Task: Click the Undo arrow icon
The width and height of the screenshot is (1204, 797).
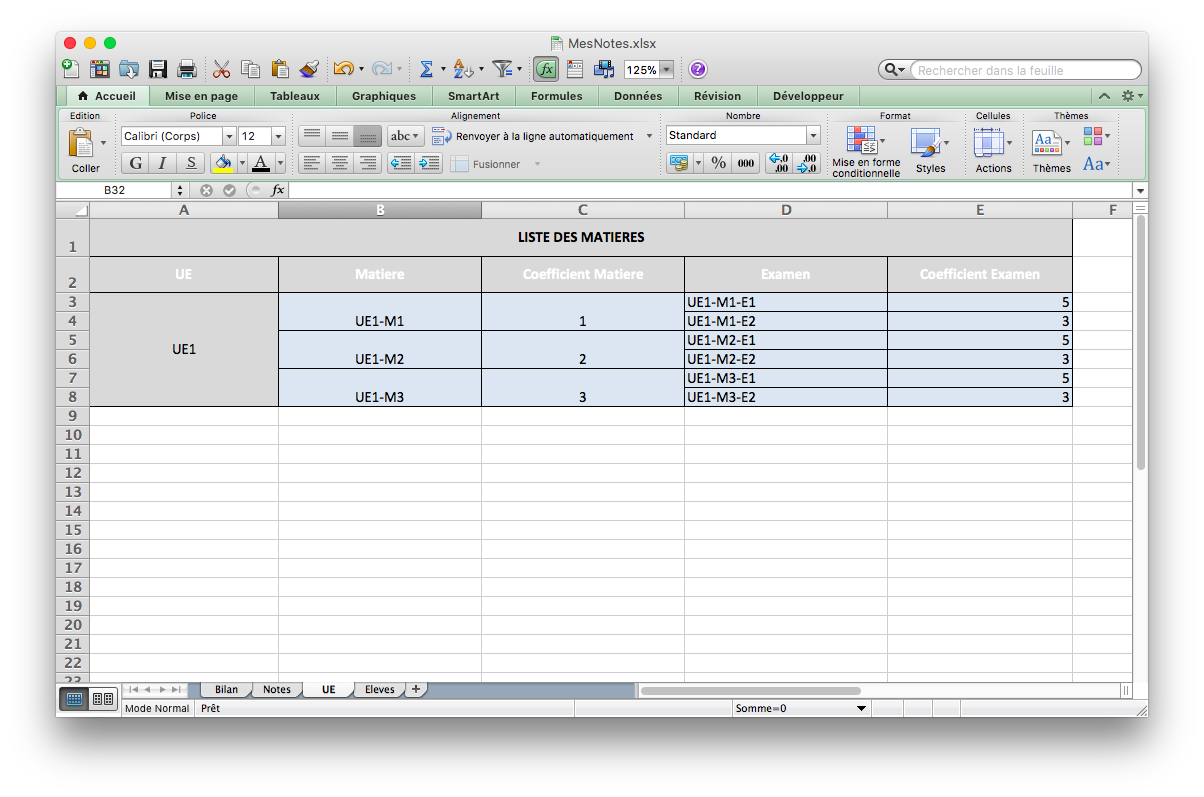Action: (x=343, y=69)
